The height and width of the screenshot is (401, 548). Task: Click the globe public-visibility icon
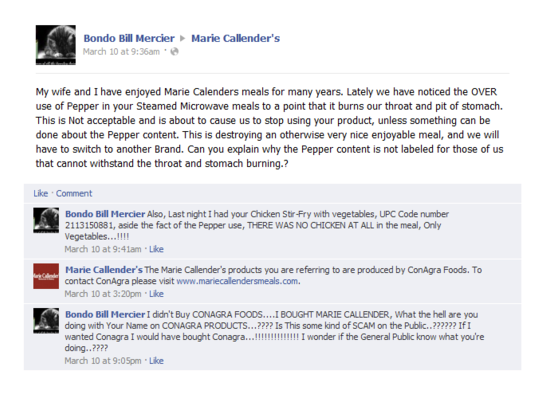174,52
